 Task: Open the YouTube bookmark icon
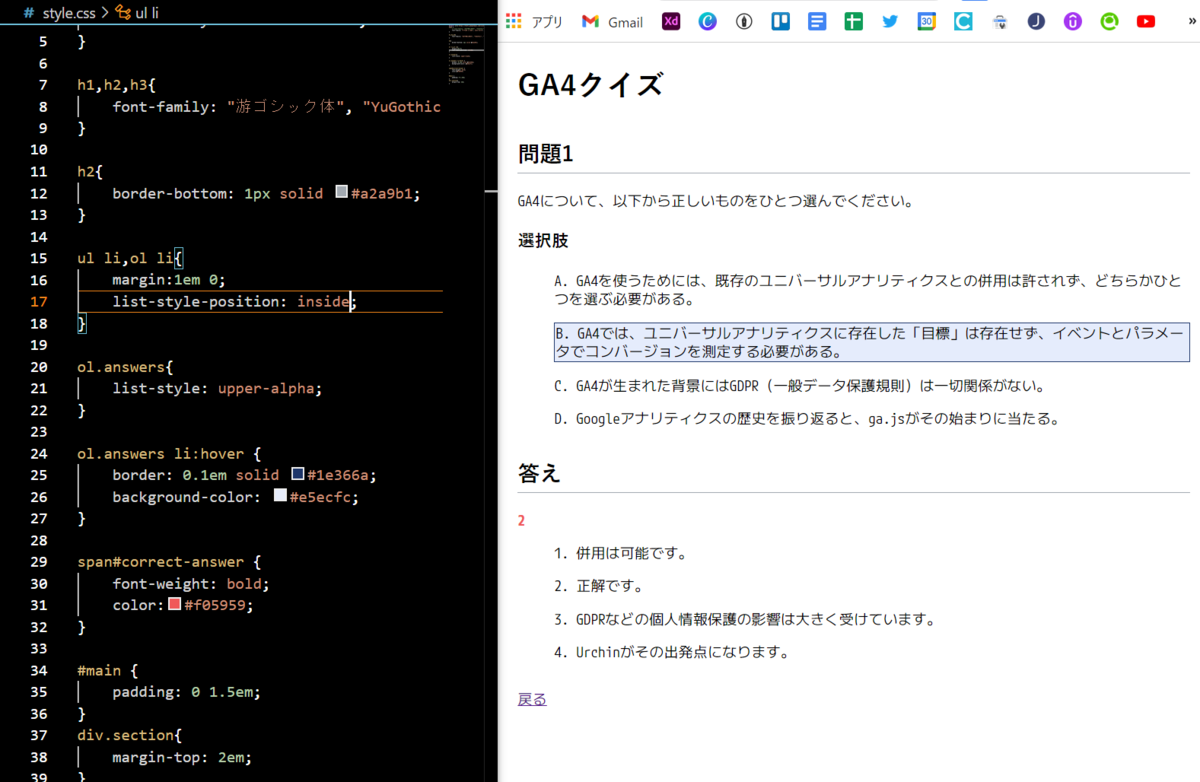[1146, 21]
